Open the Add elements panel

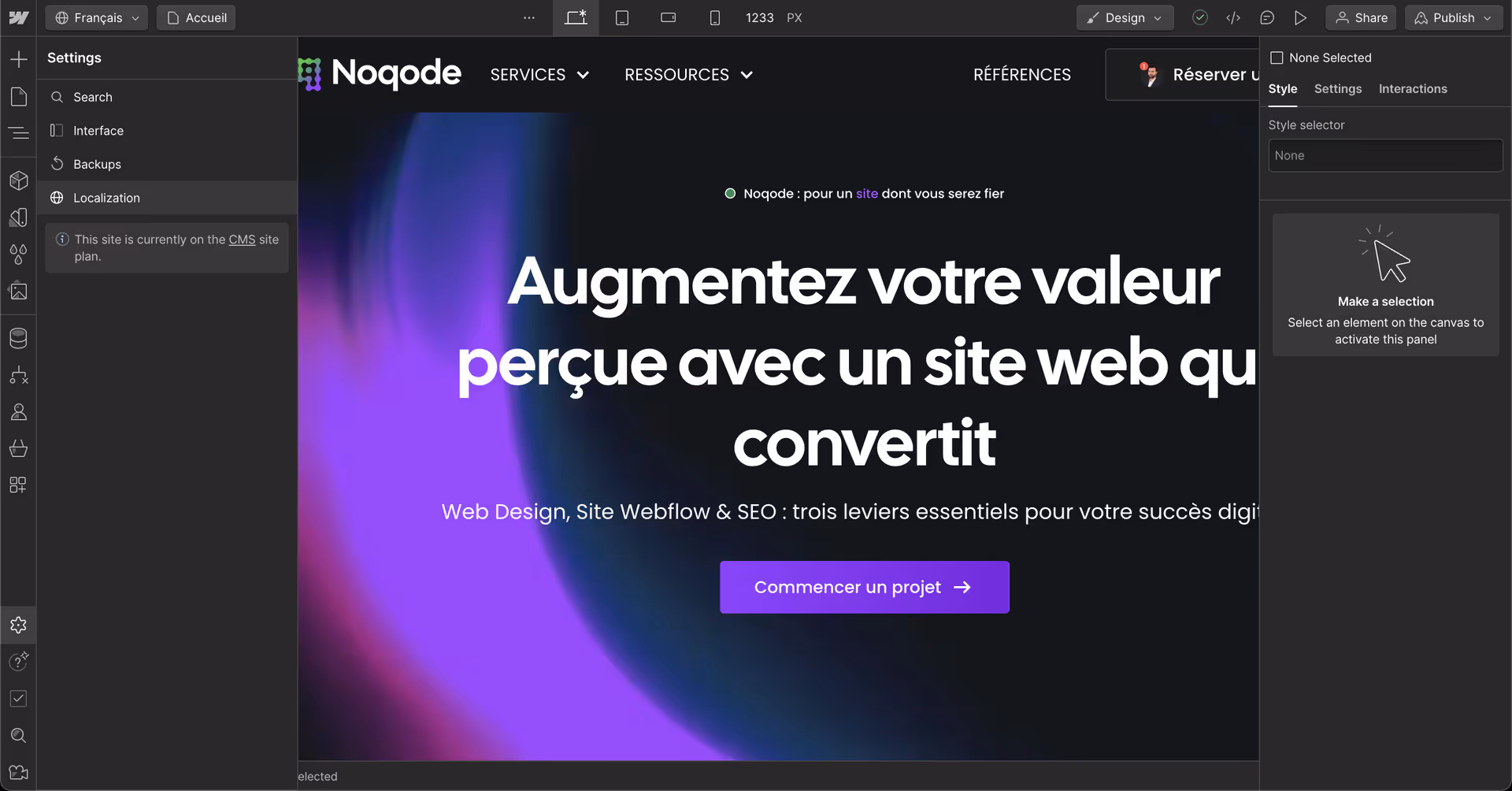[x=18, y=59]
